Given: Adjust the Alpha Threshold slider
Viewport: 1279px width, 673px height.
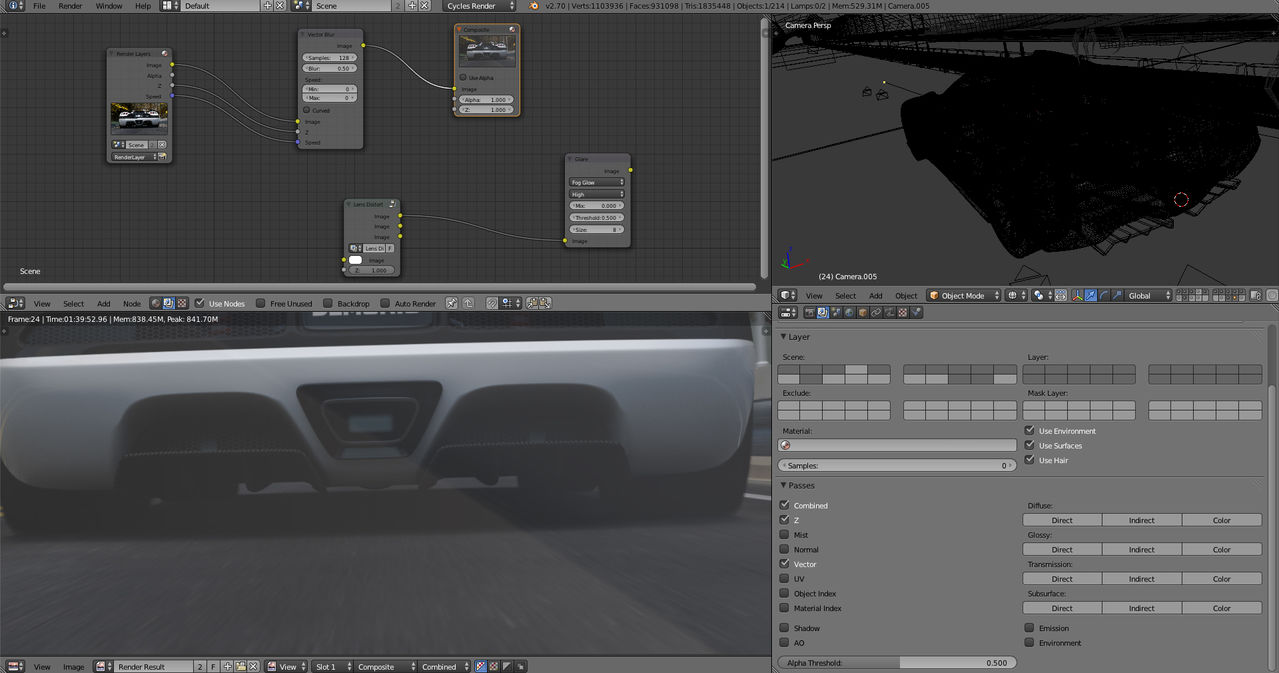Looking at the screenshot, I should pos(897,663).
